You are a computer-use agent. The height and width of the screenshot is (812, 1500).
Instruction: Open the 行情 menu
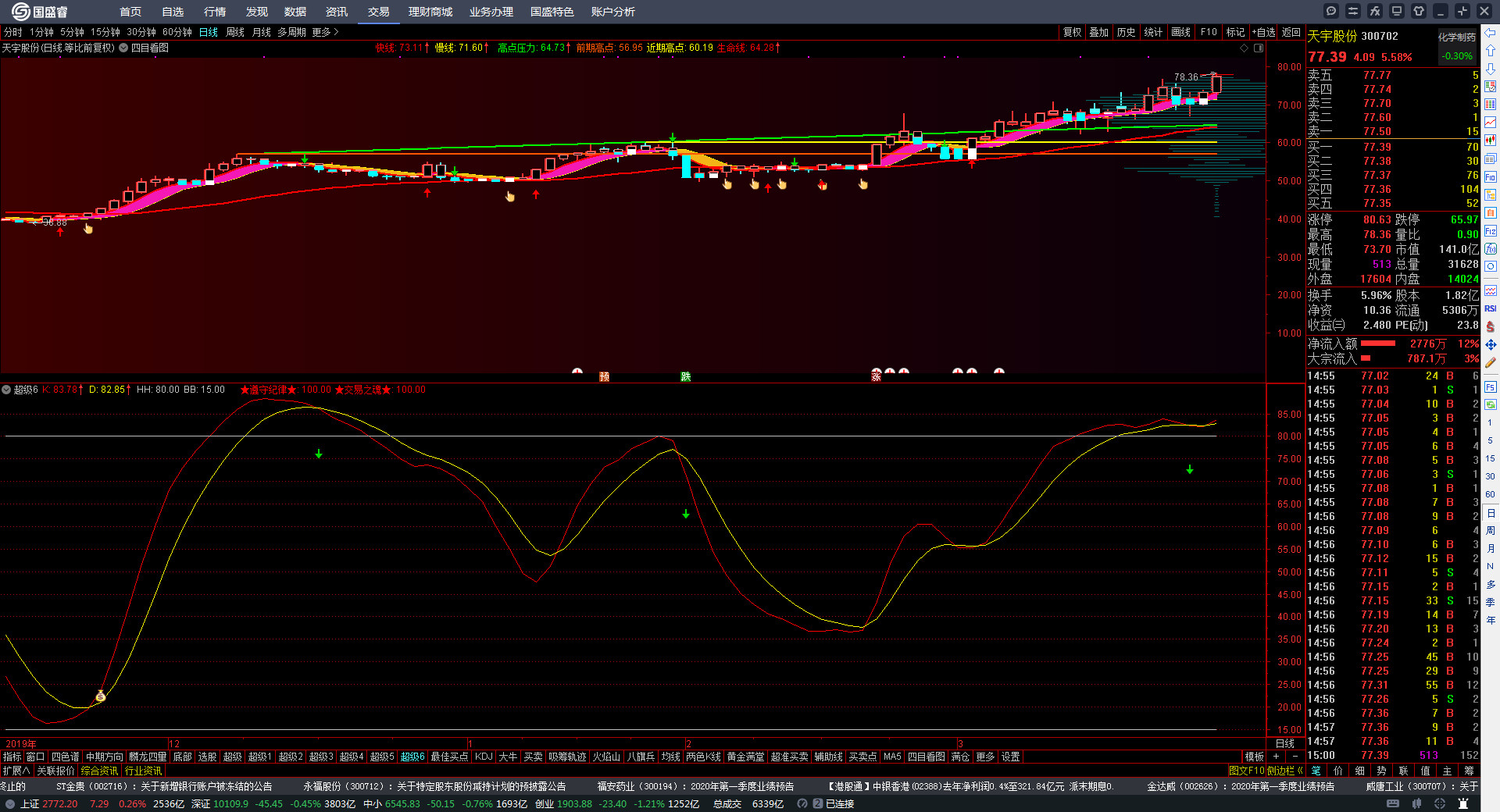[x=215, y=12]
